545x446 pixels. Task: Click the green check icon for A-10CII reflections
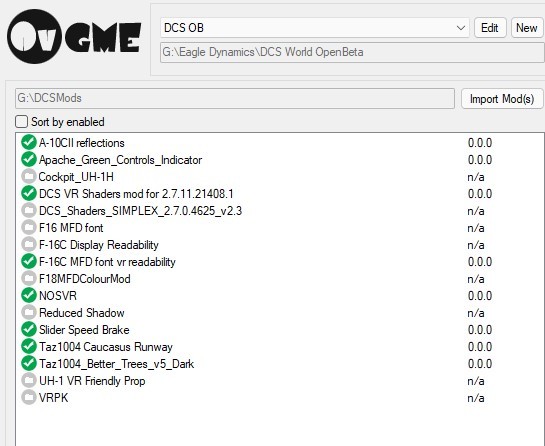[29, 143]
